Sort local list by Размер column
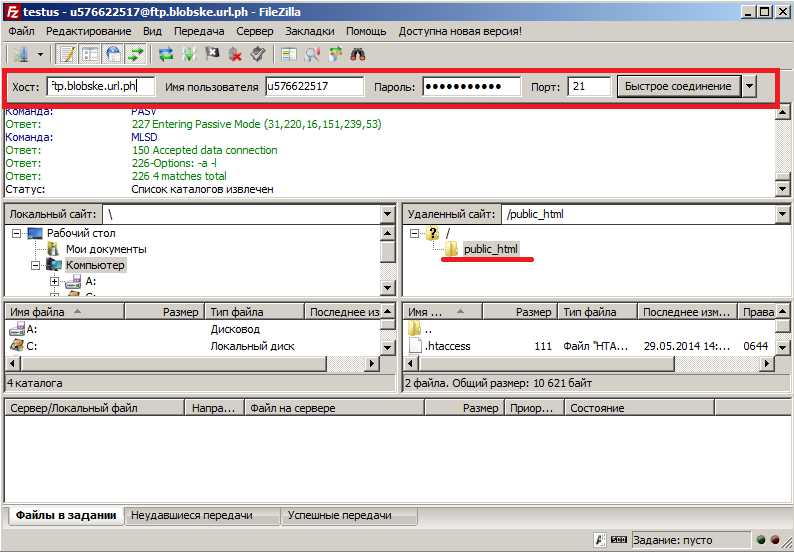794x552 pixels. (165, 312)
